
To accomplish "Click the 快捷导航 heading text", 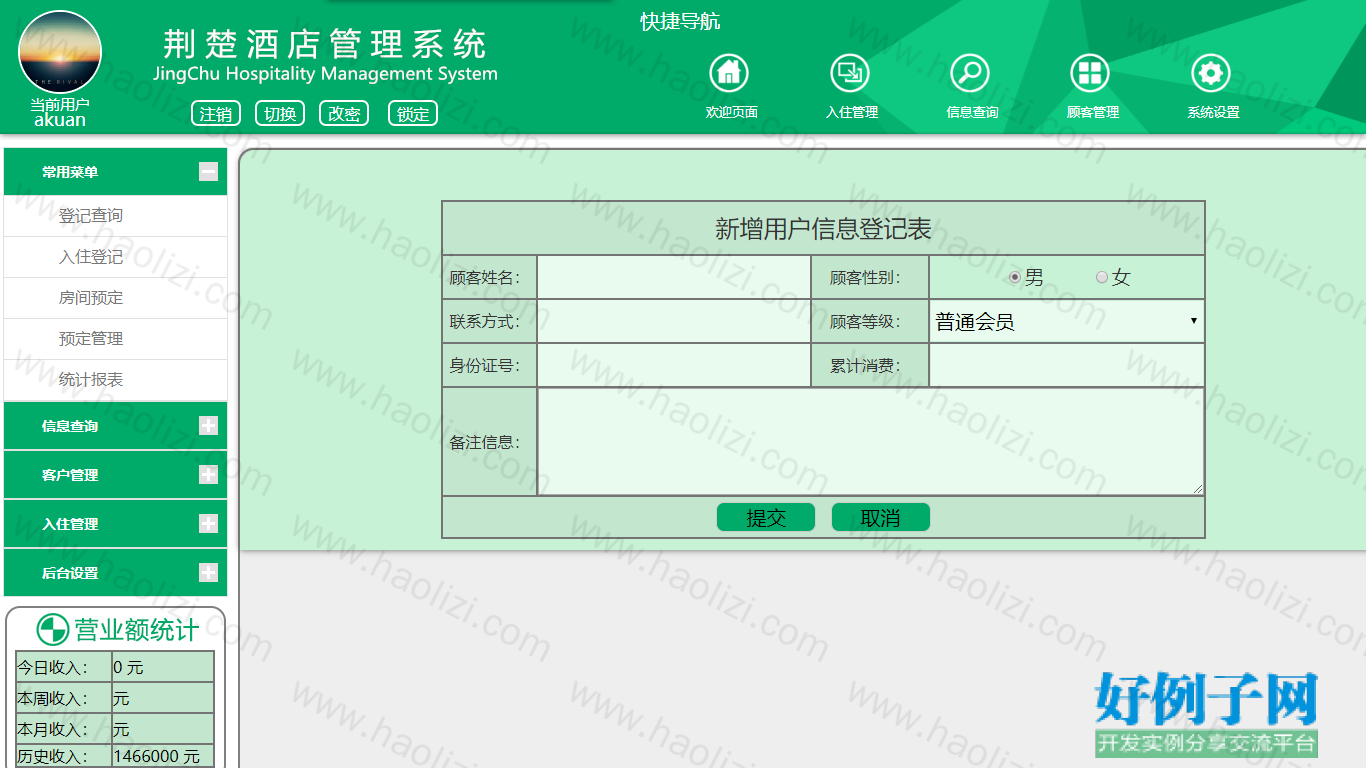I will tap(680, 21).
